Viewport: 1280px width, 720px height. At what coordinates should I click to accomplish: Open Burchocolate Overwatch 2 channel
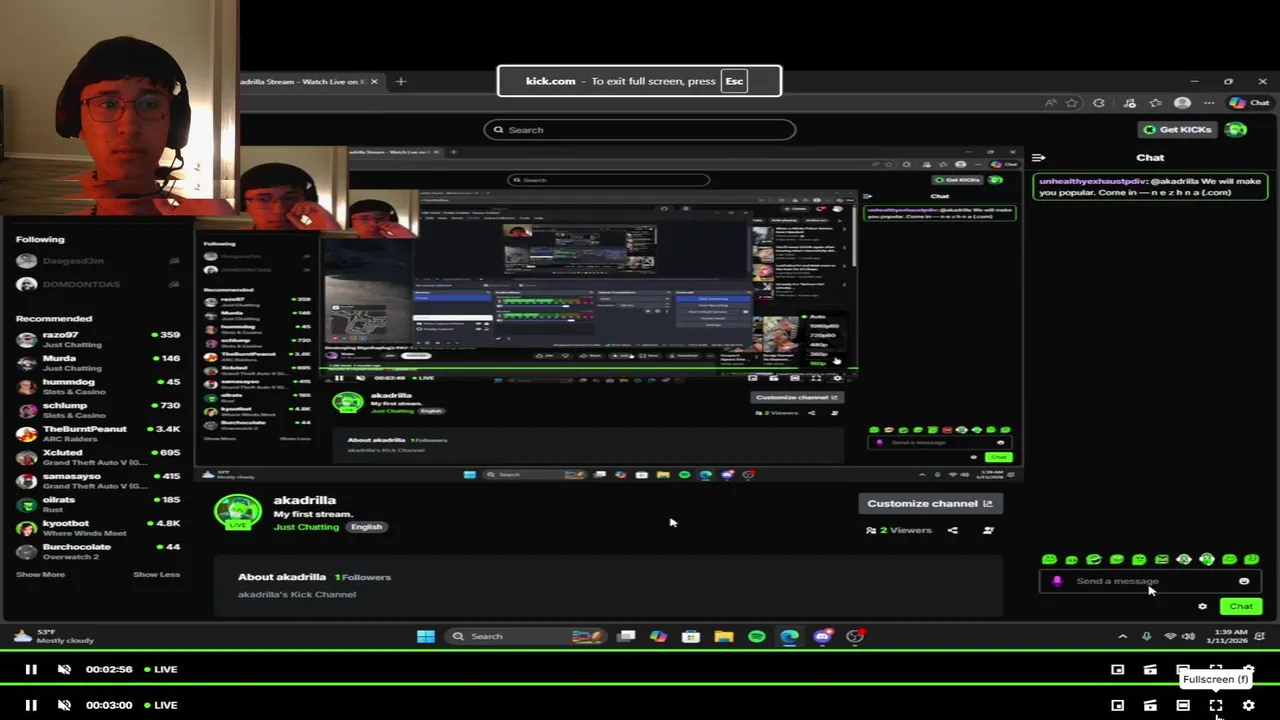point(98,552)
